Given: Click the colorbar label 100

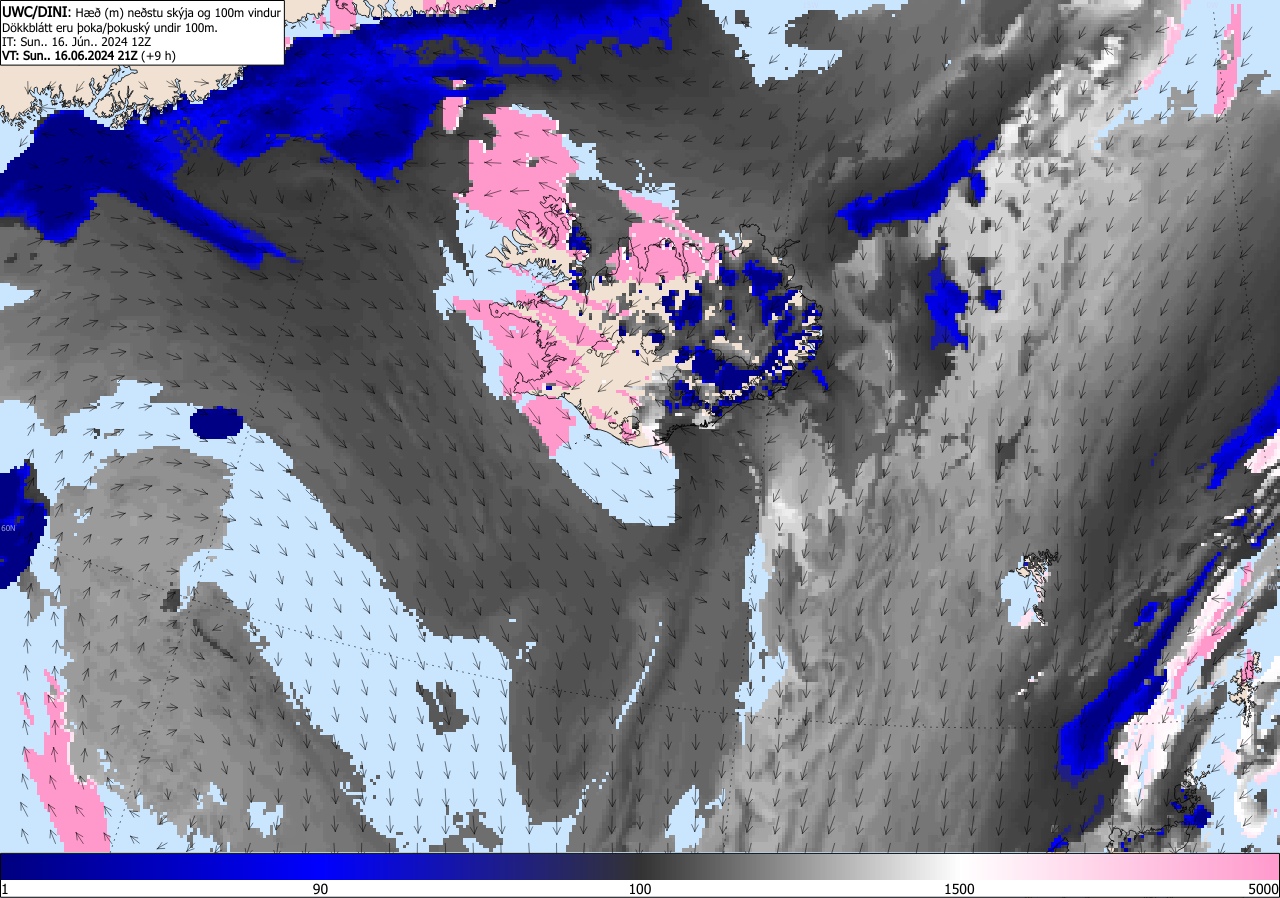Looking at the screenshot, I should click(x=640, y=890).
